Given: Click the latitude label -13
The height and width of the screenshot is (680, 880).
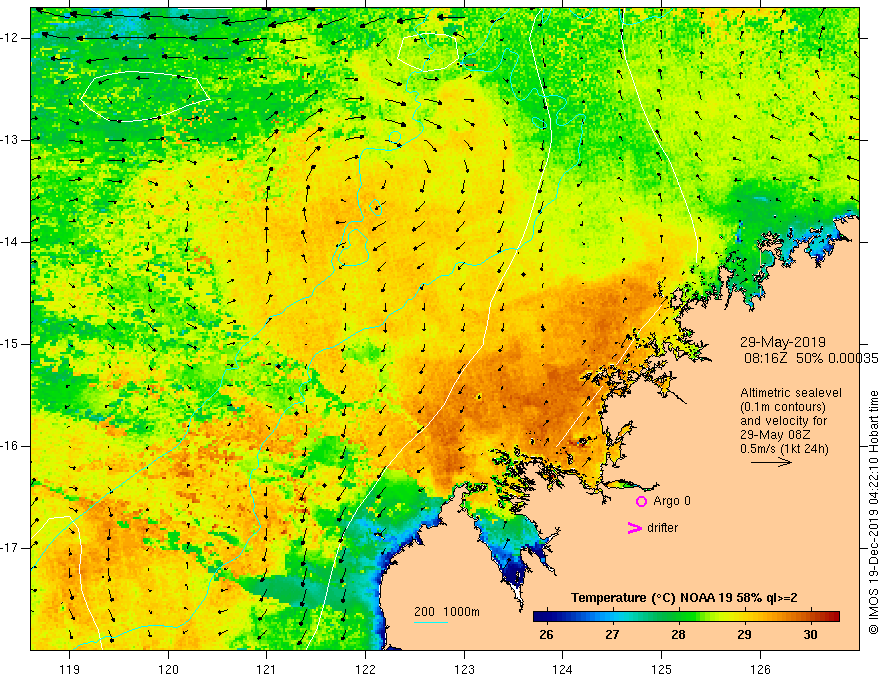Looking at the screenshot, I should (10, 140).
